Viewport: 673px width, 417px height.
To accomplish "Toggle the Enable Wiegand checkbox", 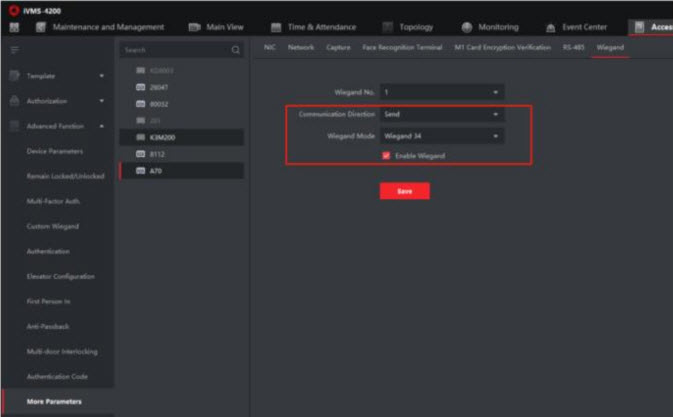I will click(x=387, y=156).
